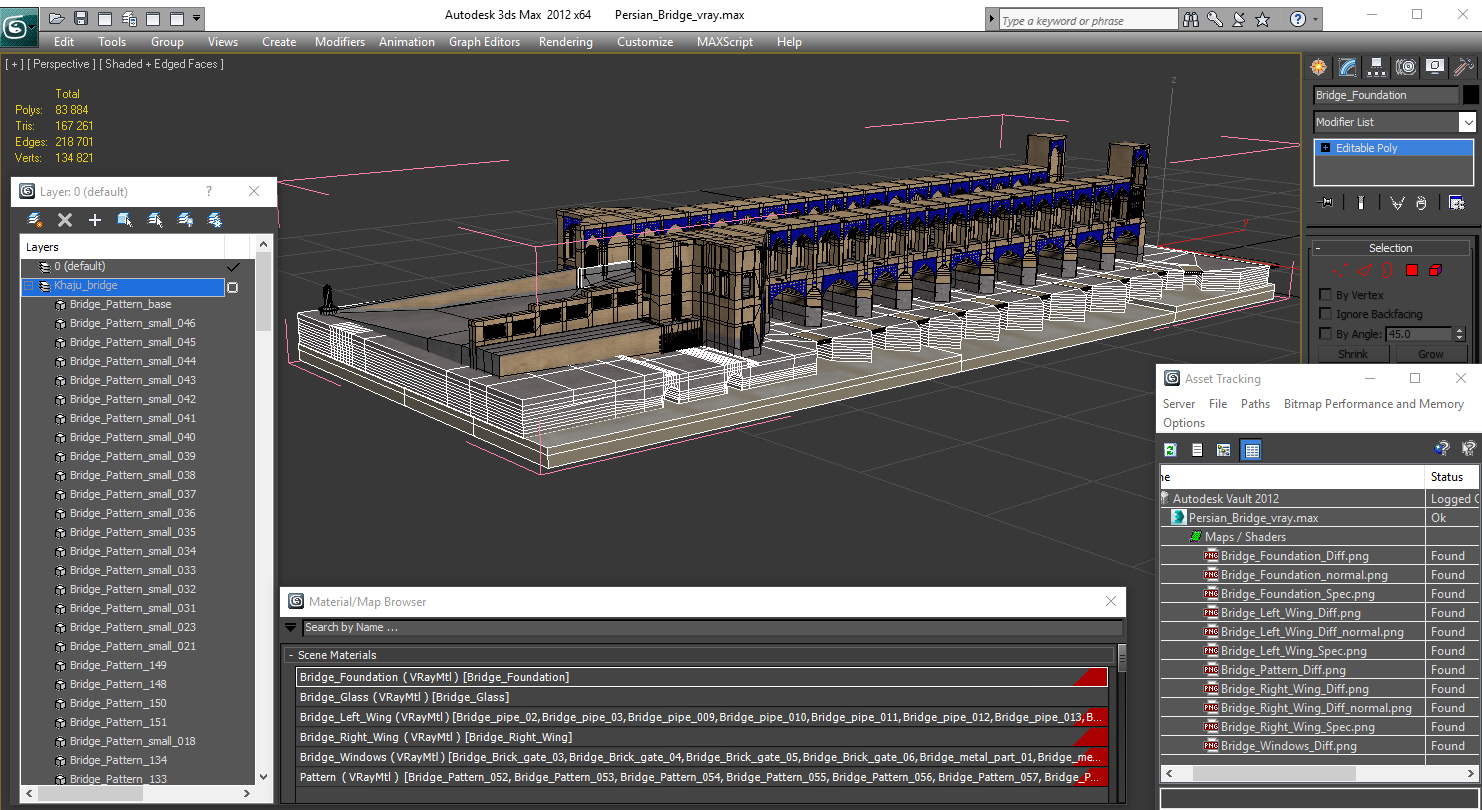Enable the Ignore Backfacing checkbox
Screen dimensions: 1482x810
tap(1326, 314)
